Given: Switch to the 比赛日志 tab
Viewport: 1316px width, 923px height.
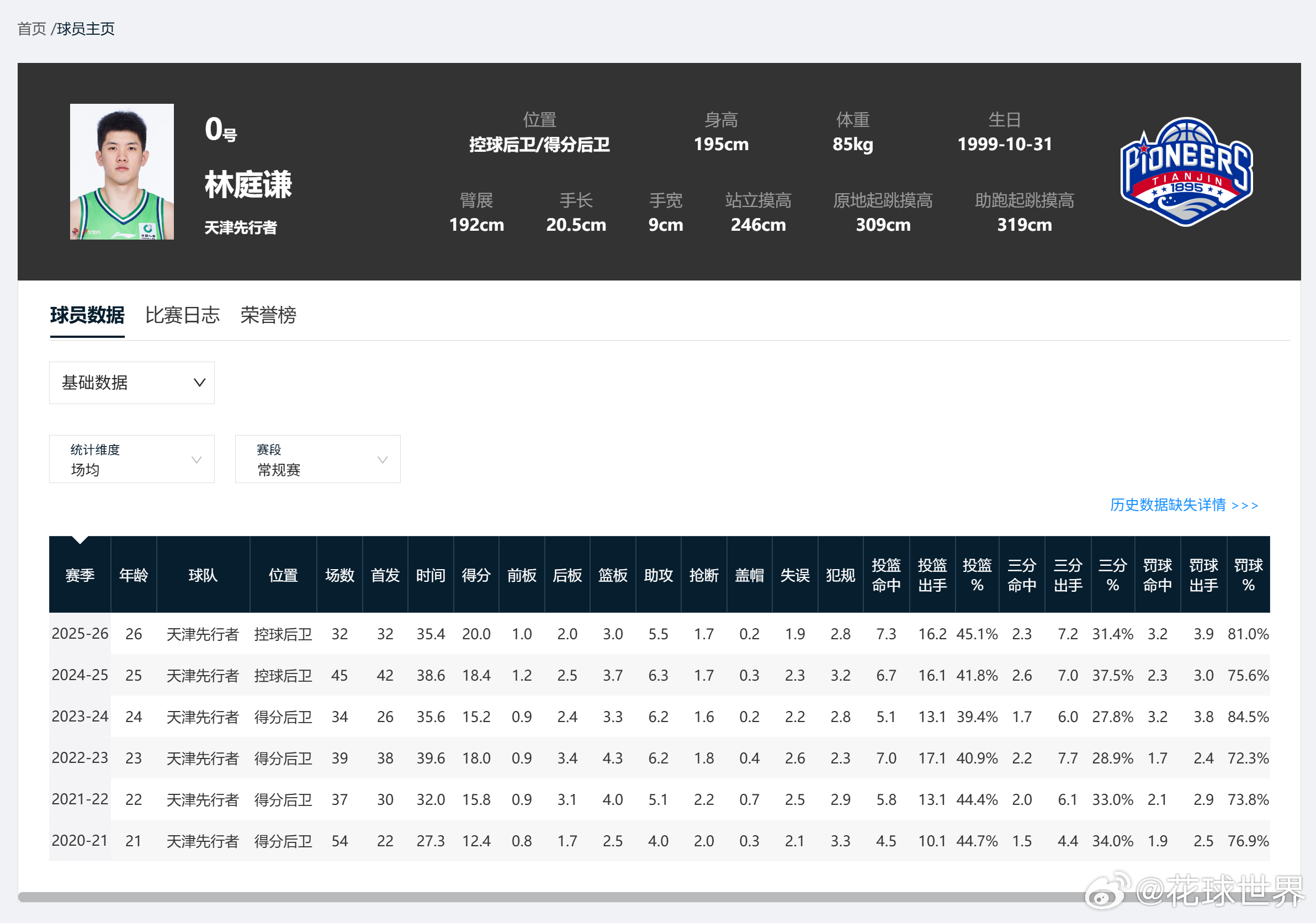Looking at the screenshot, I should click(182, 315).
